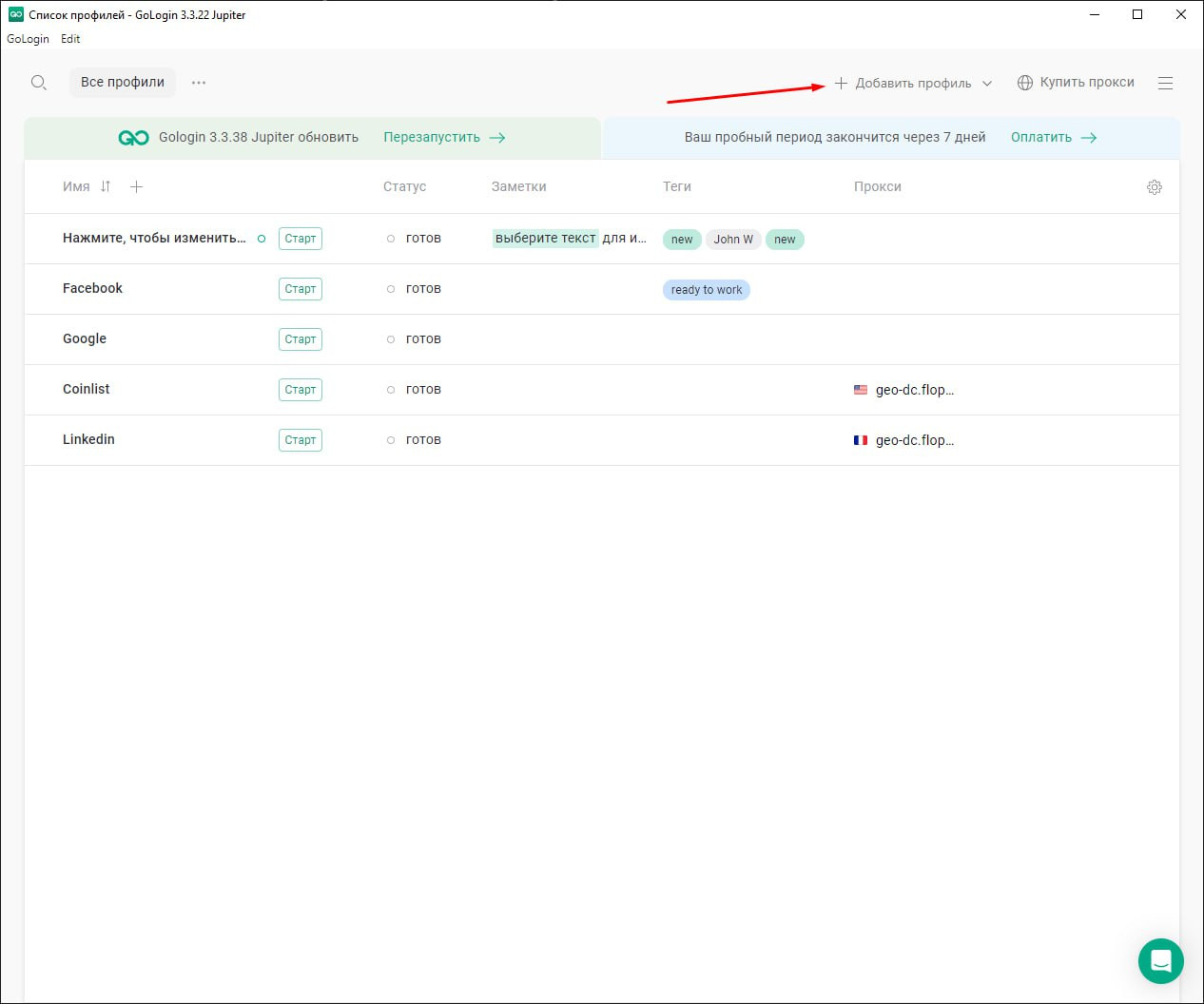1204x1004 pixels.
Task: Click Добавить профиль
Action: 913,84
